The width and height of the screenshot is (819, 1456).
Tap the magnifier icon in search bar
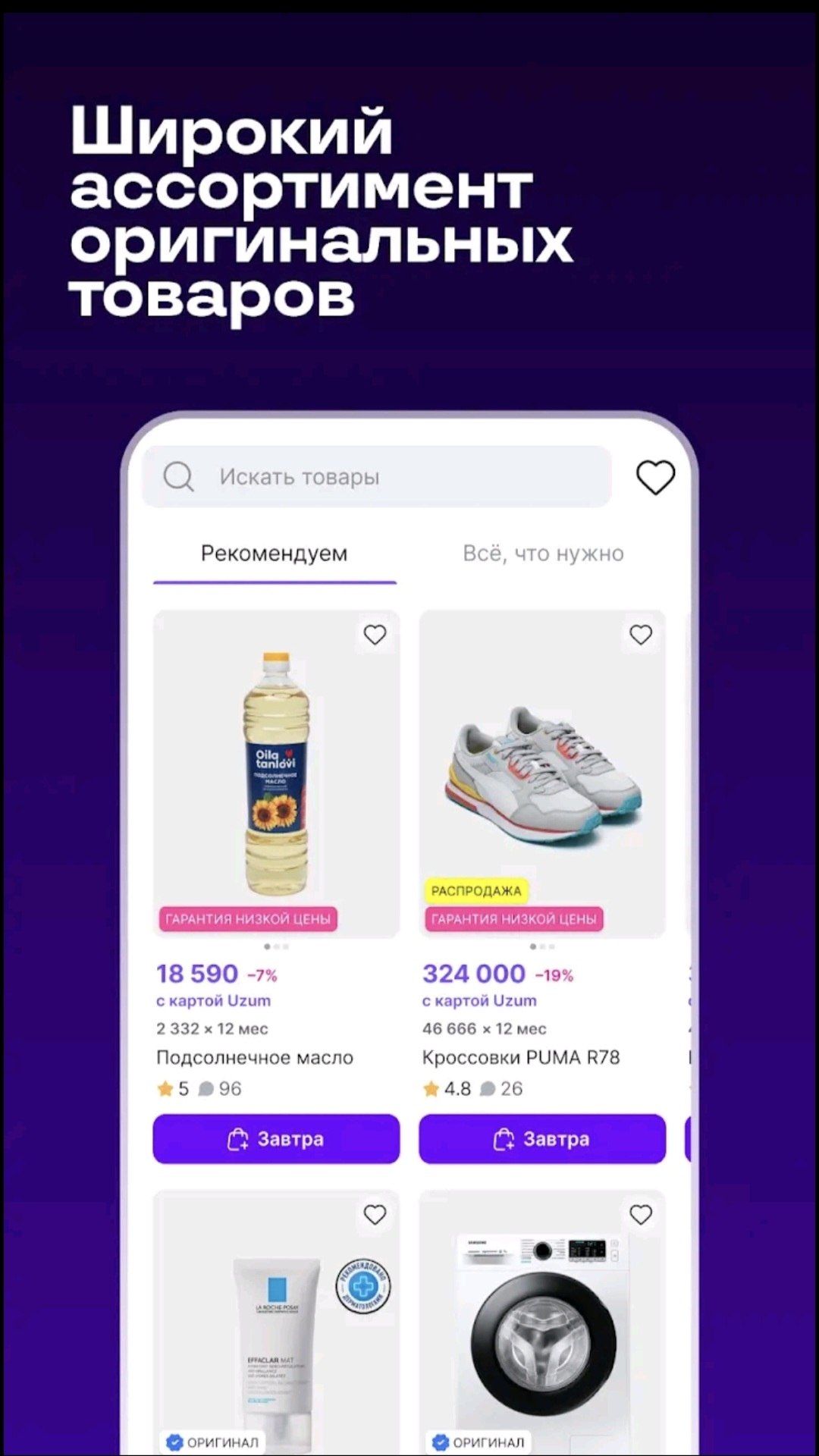[x=178, y=477]
